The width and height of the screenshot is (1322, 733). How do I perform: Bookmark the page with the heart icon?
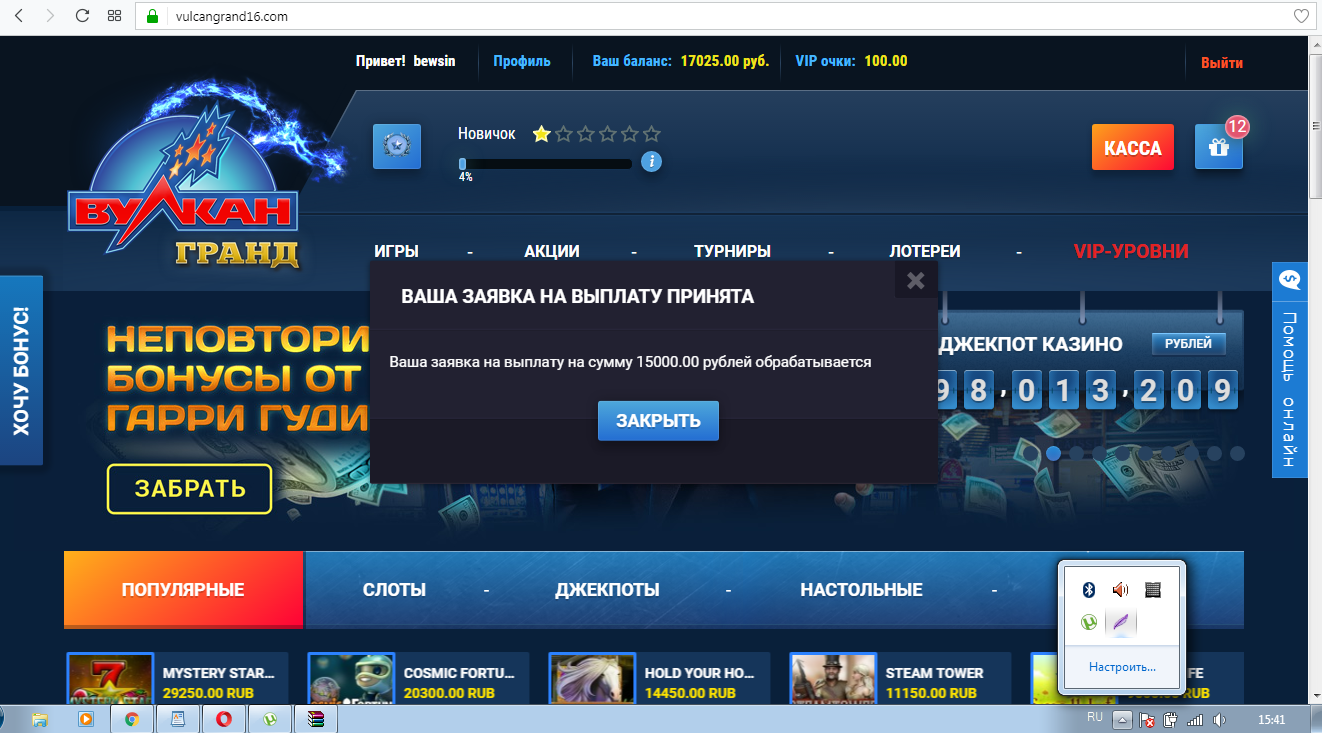(x=1301, y=16)
